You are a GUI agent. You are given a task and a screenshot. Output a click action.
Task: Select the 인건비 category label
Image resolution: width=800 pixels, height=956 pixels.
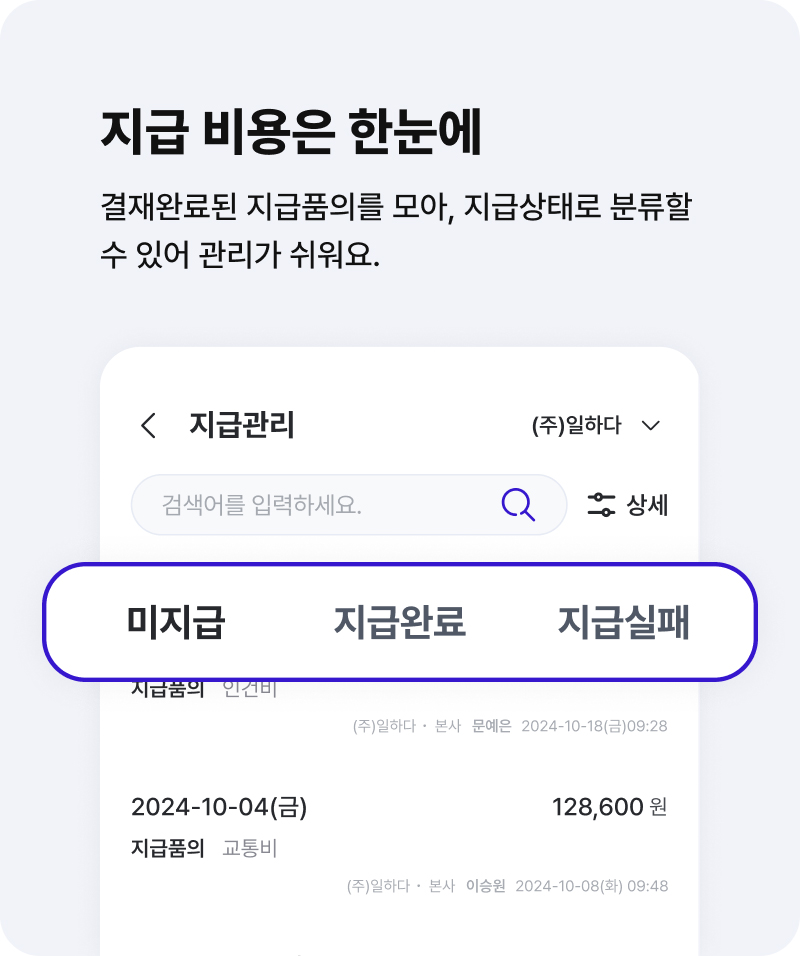pyautogui.click(x=249, y=690)
